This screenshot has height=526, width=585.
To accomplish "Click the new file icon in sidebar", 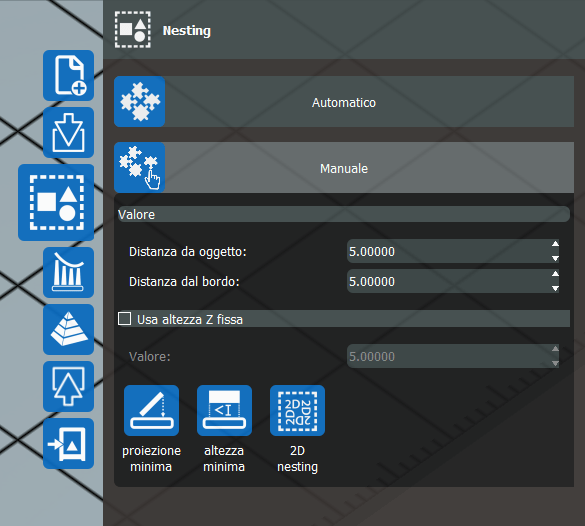I will (68, 75).
